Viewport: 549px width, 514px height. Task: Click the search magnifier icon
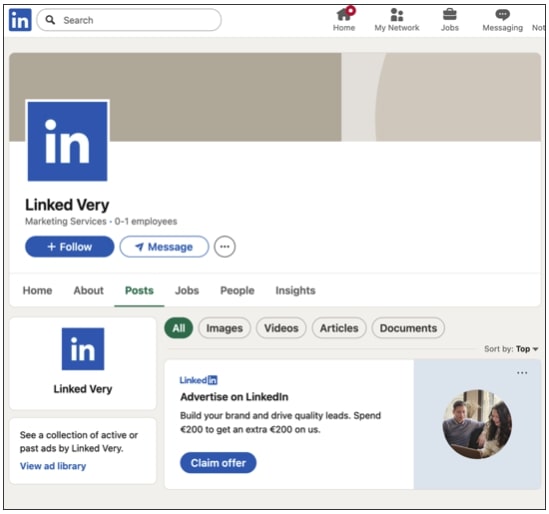(x=50, y=20)
